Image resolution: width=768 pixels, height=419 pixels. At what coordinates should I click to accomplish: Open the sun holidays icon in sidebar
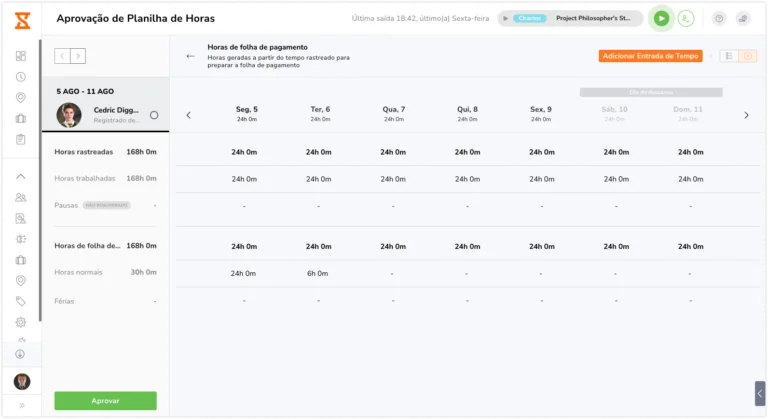[21, 239]
